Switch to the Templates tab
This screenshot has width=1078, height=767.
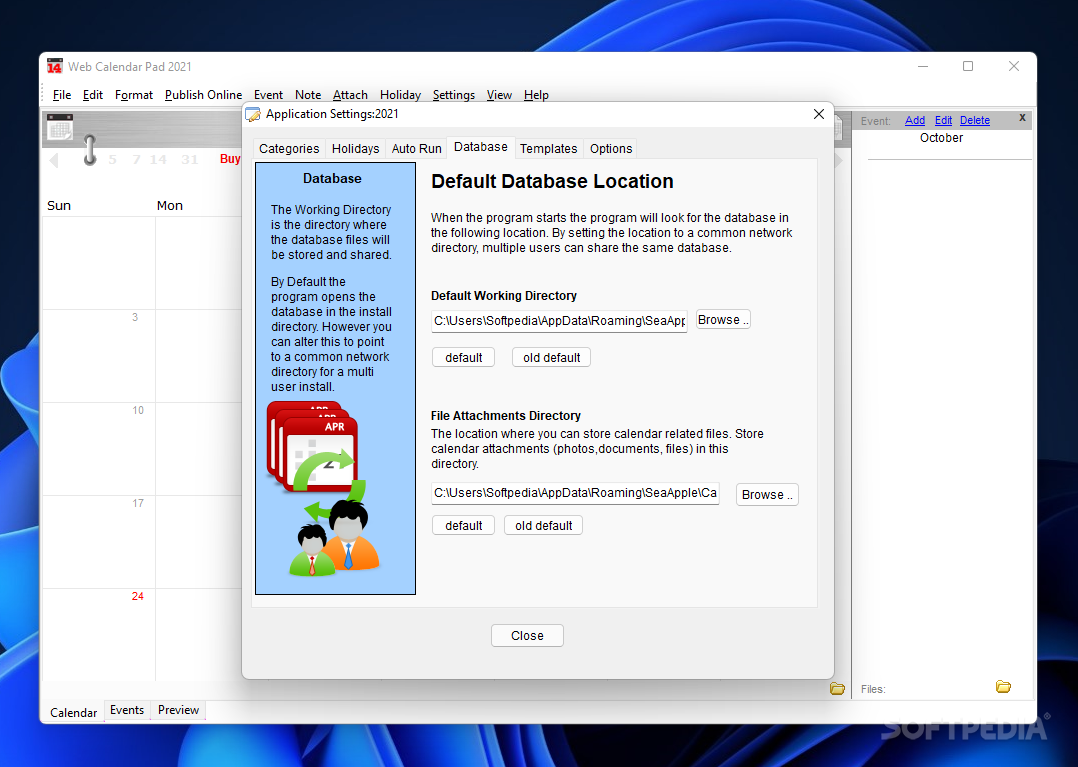549,148
